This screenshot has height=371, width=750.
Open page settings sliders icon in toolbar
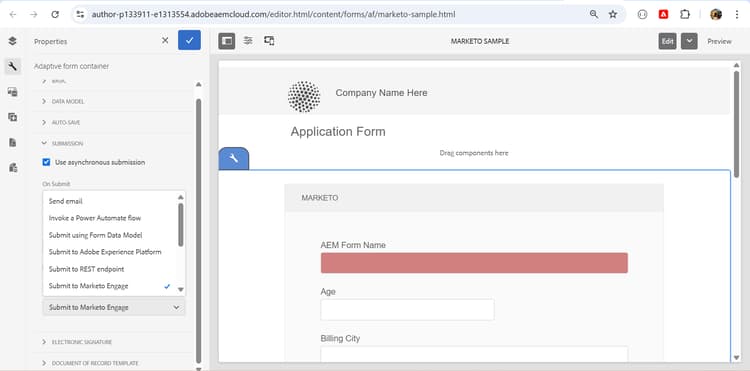pos(248,41)
